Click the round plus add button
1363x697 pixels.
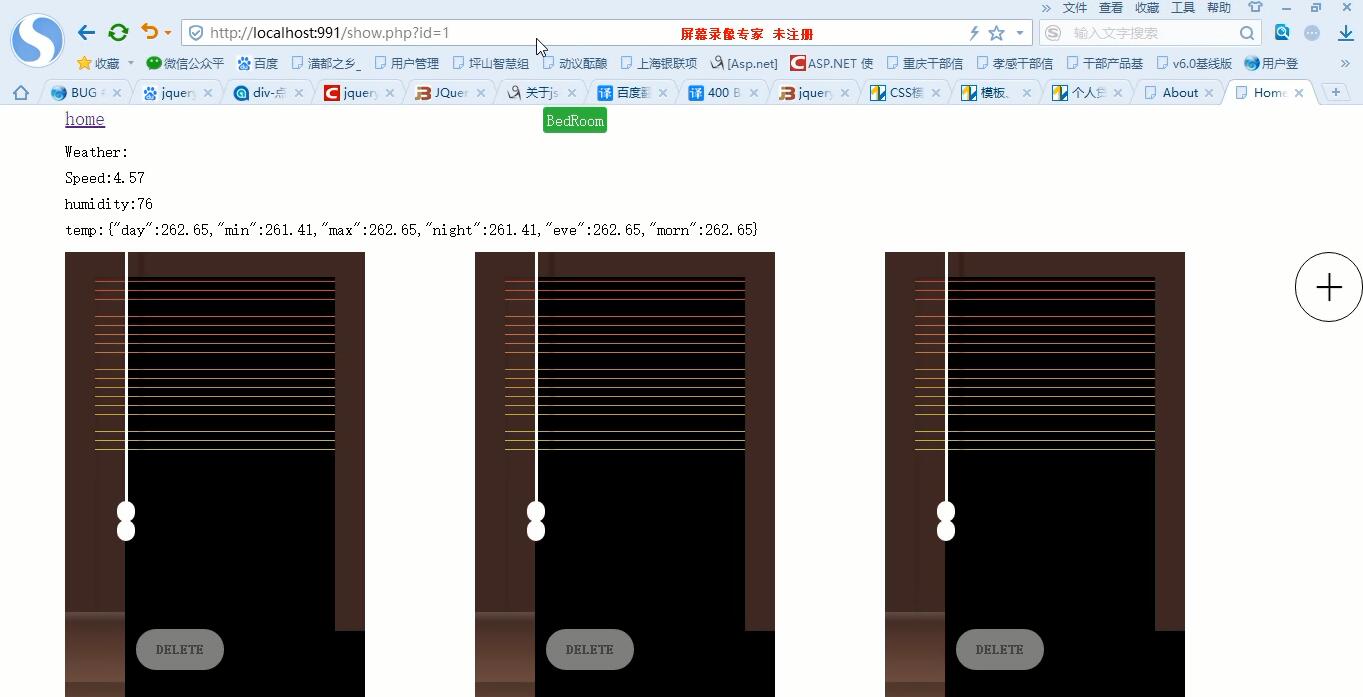(x=1329, y=288)
